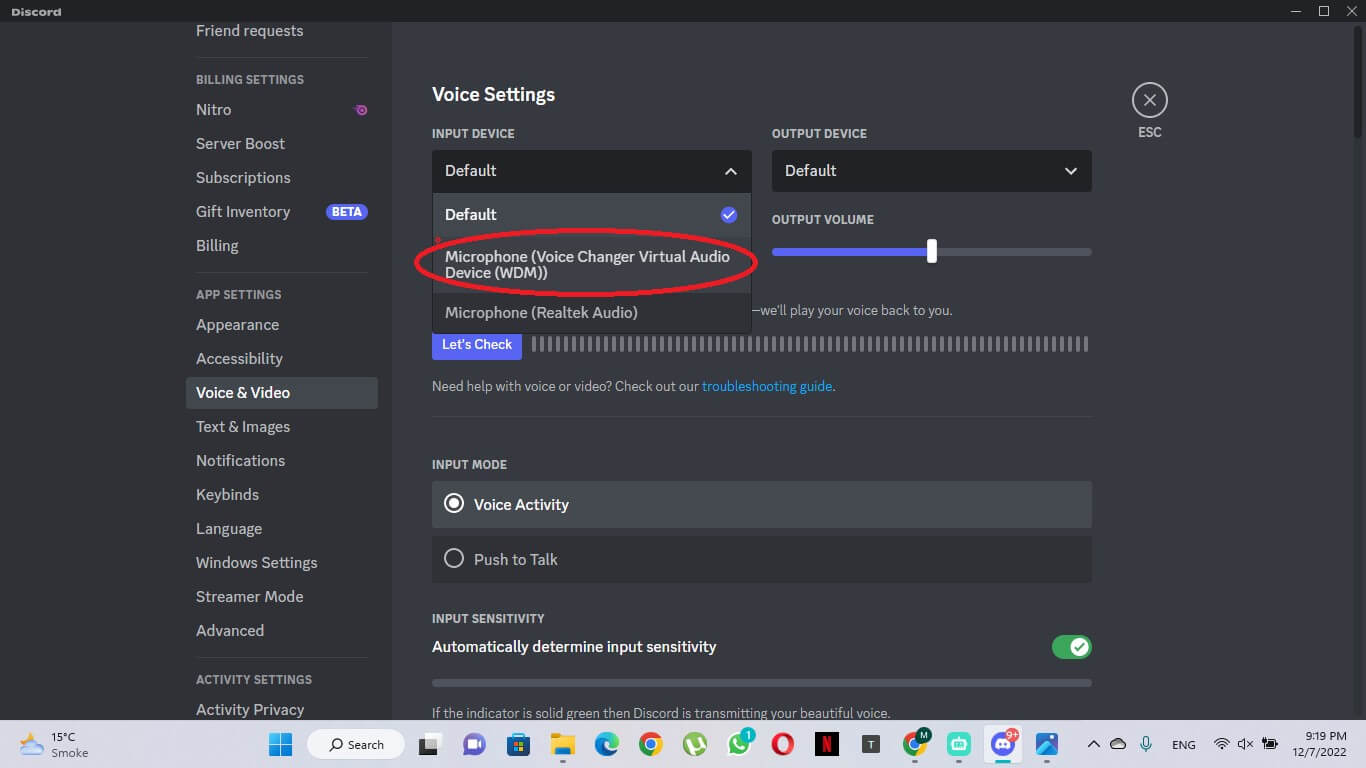Show hidden system tray icons
This screenshot has height=768, width=1366.
1093,744
